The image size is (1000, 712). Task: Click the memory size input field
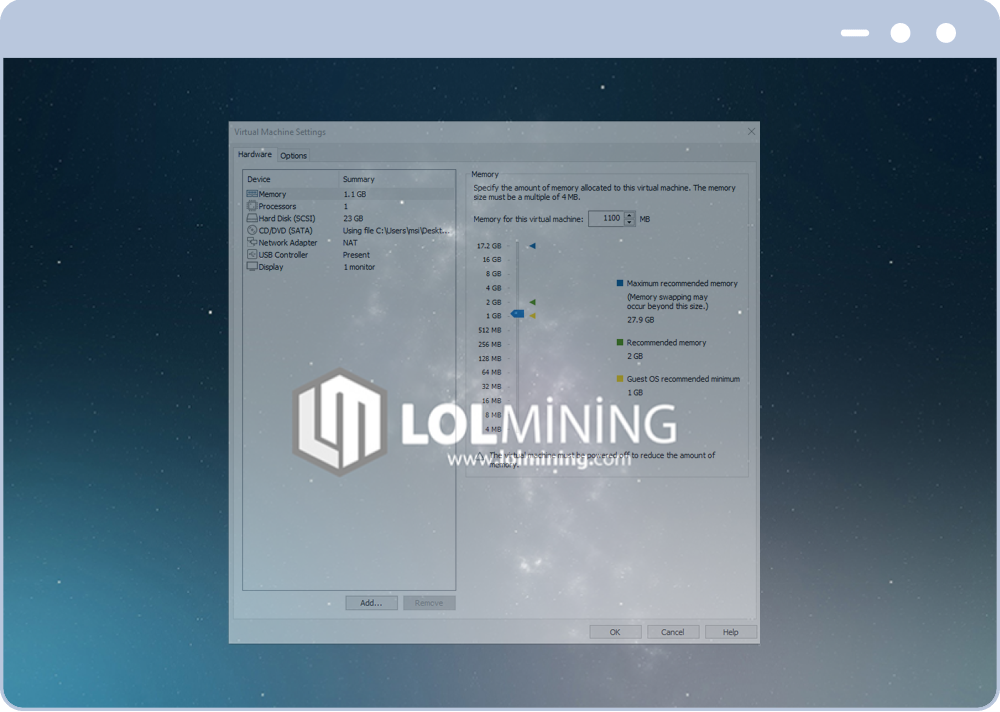tap(606, 218)
